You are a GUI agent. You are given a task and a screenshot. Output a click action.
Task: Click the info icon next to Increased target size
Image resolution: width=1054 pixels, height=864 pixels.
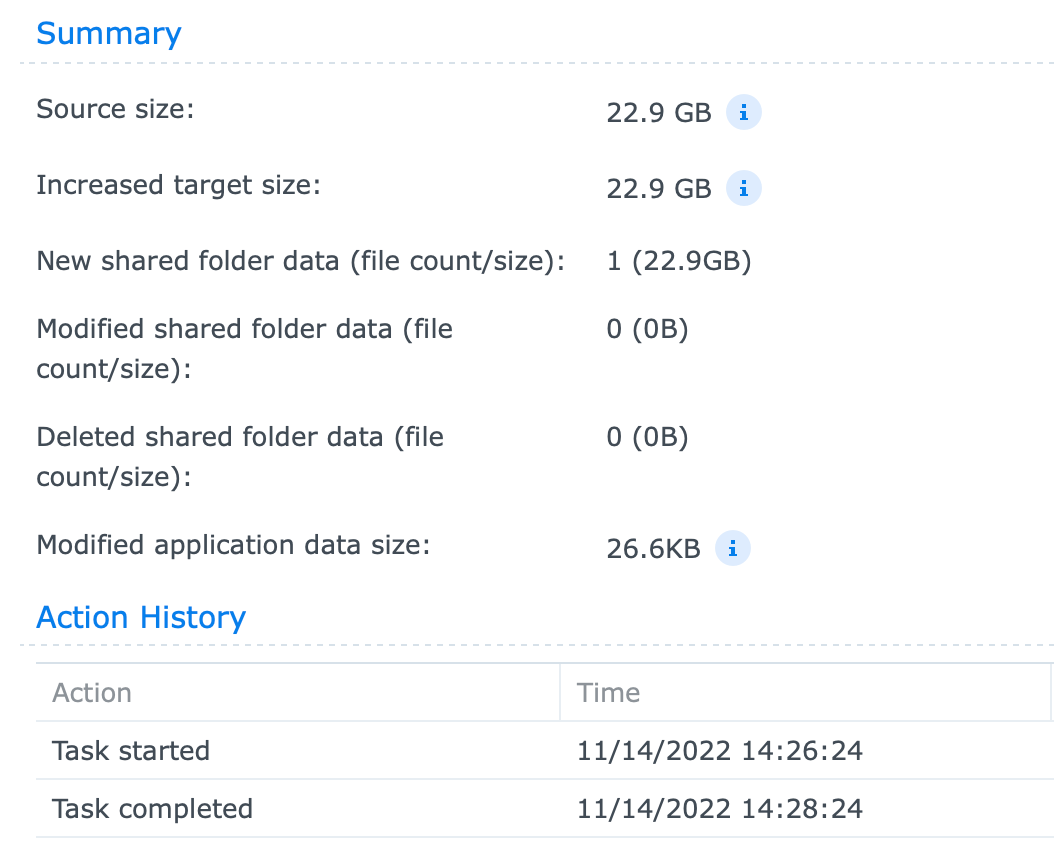coord(743,187)
